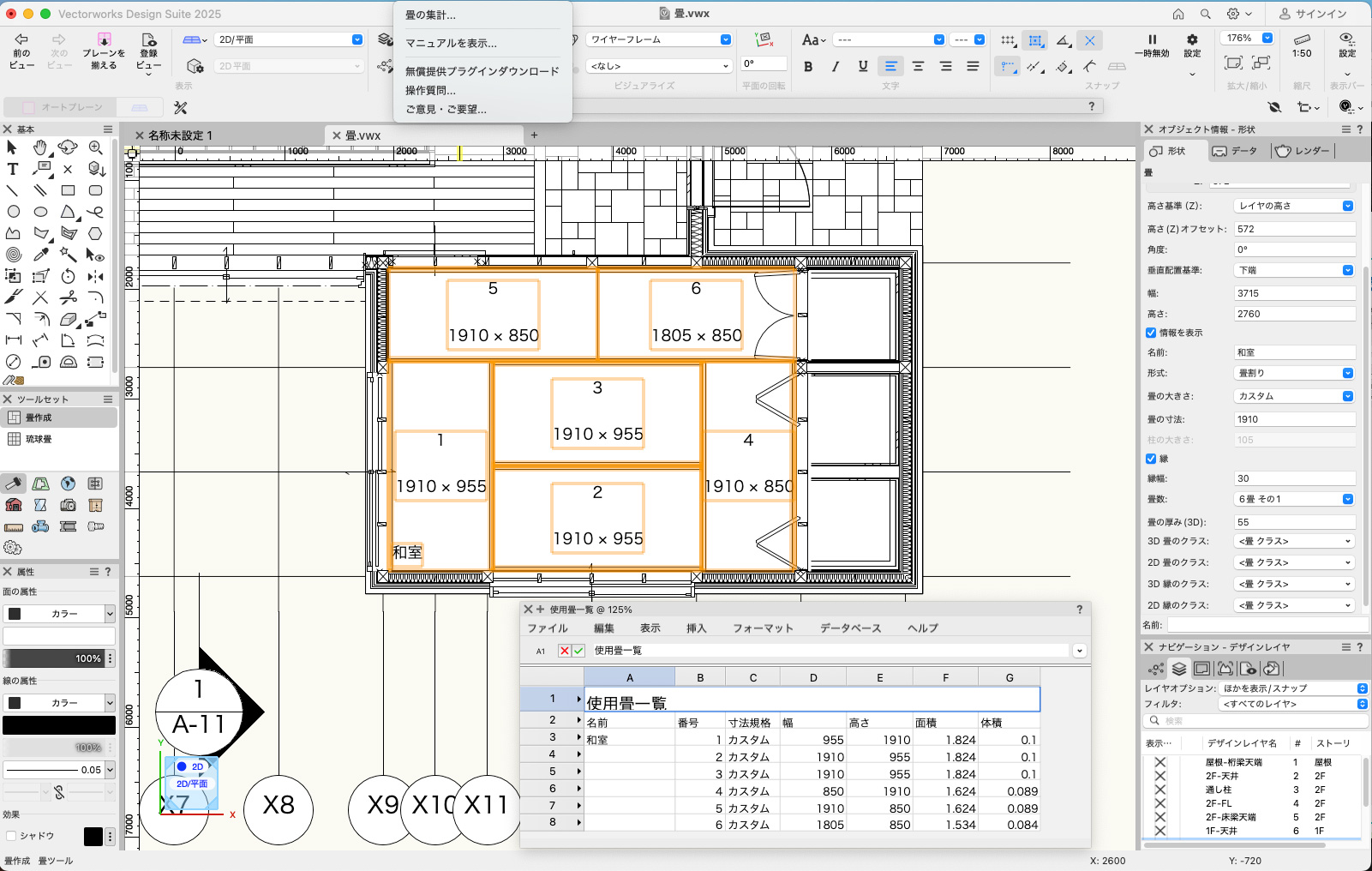Click the Bold B formatting button
The width and height of the screenshot is (1372, 871).
click(808, 66)
